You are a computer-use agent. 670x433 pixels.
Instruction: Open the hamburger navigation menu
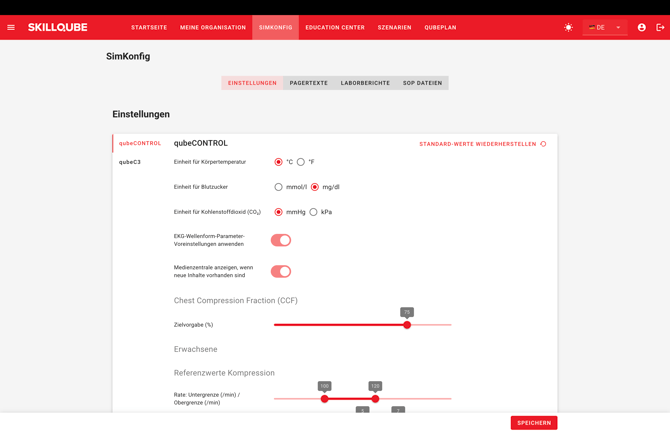[x=11, y=27]
